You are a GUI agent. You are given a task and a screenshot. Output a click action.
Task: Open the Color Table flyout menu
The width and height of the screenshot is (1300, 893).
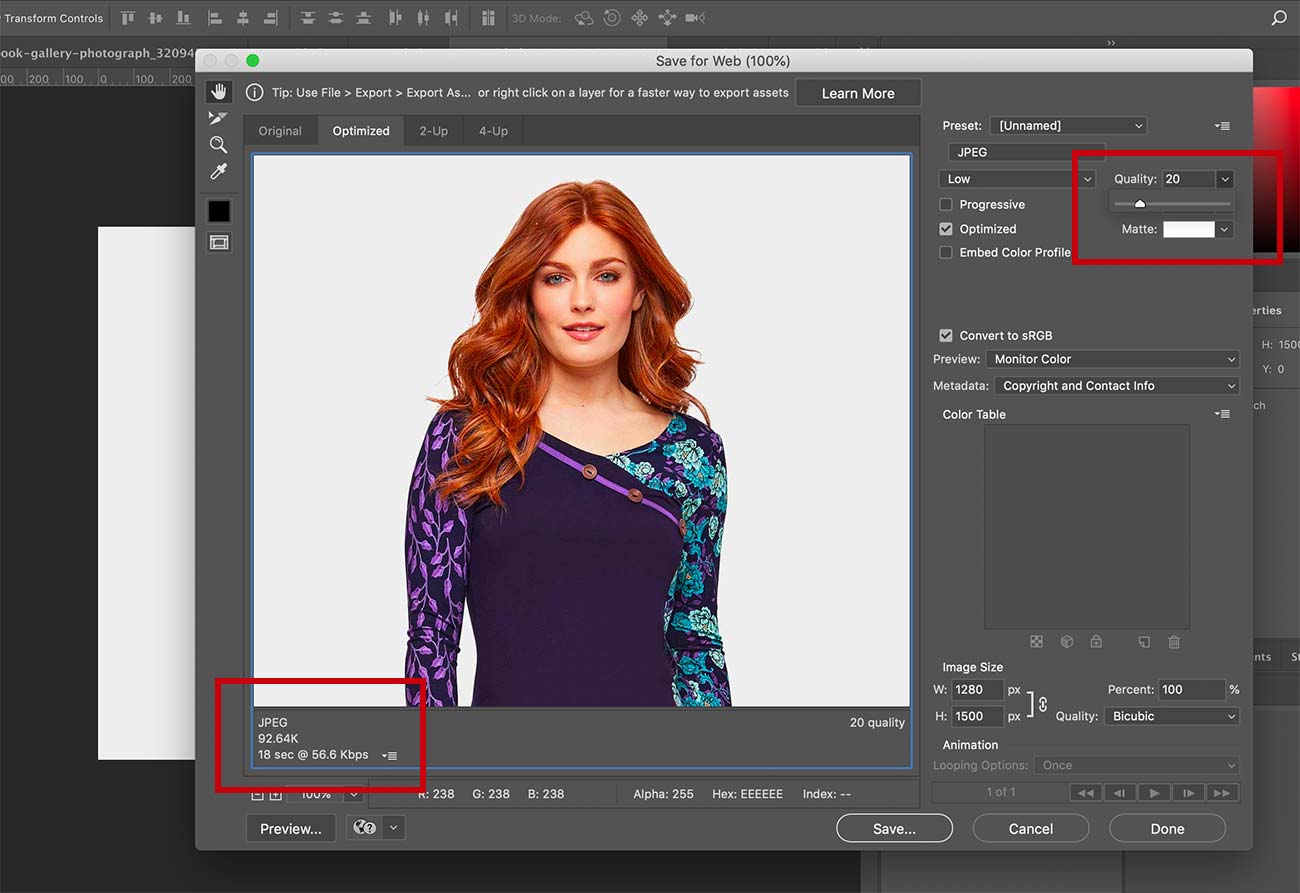[1222, 414]
